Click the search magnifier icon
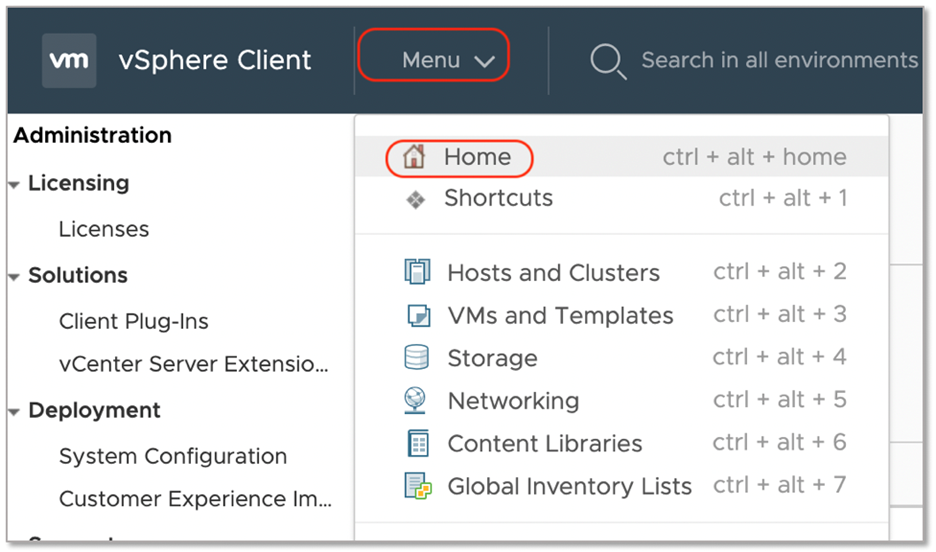 click(608, 61)
